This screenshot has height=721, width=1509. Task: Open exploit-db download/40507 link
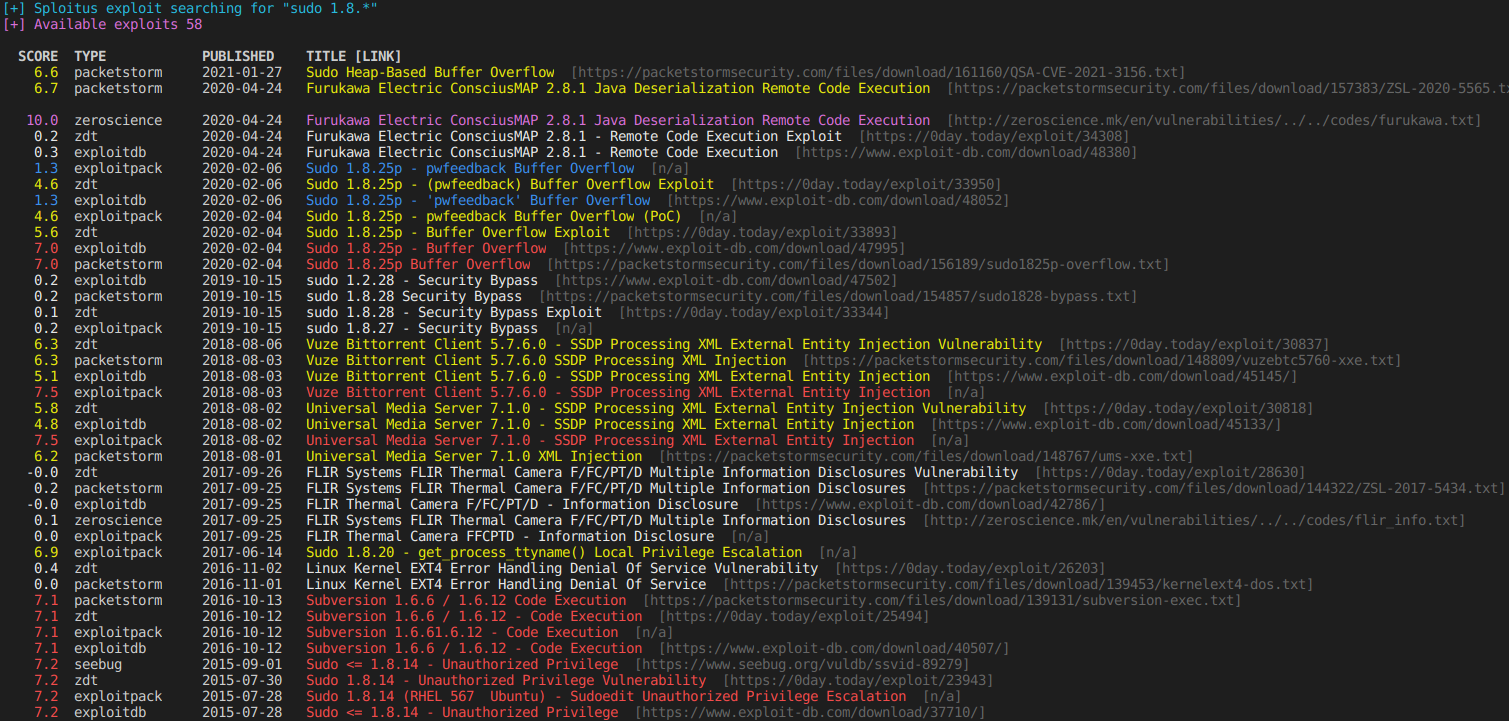click(x=834, y=648)
